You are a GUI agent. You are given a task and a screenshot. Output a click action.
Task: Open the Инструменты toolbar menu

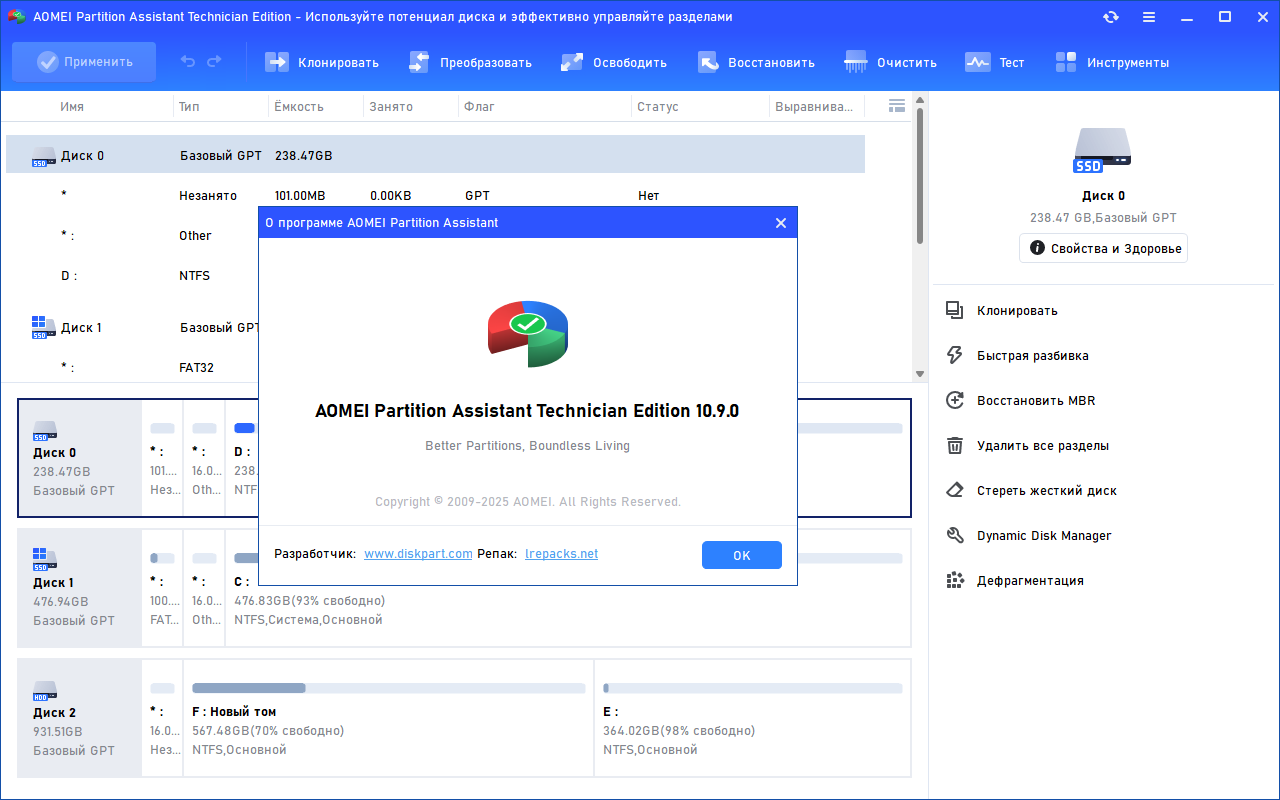1112,62
